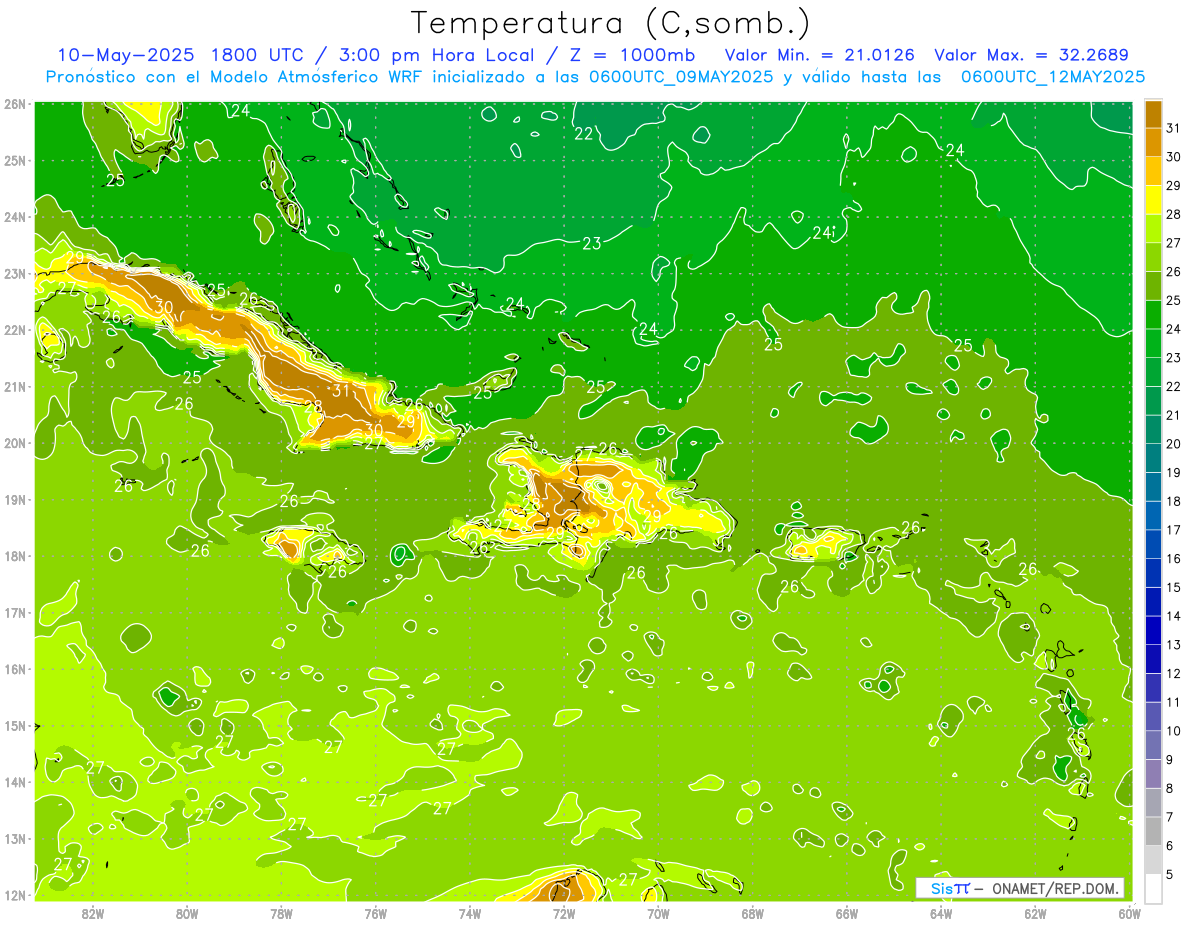Image resolution: width=1200 pixels, height=927 pixels.
Task: Click the latitude axis label "19N"
Action: pyautogui.click(x=15, y=499)
